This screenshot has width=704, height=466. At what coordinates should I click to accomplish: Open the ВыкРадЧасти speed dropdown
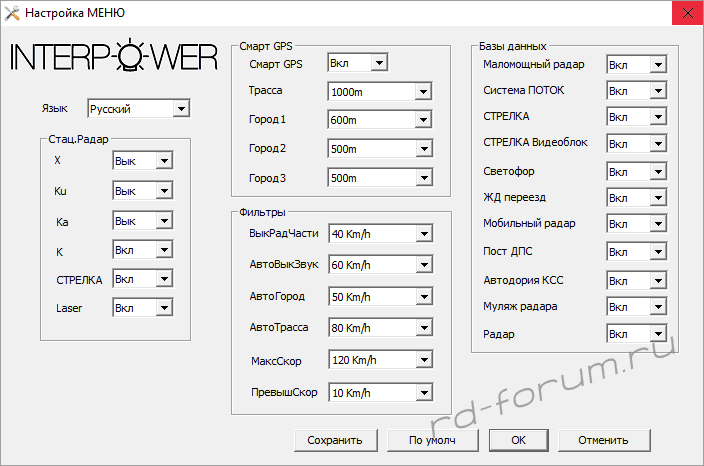click(x=381, y=233)
